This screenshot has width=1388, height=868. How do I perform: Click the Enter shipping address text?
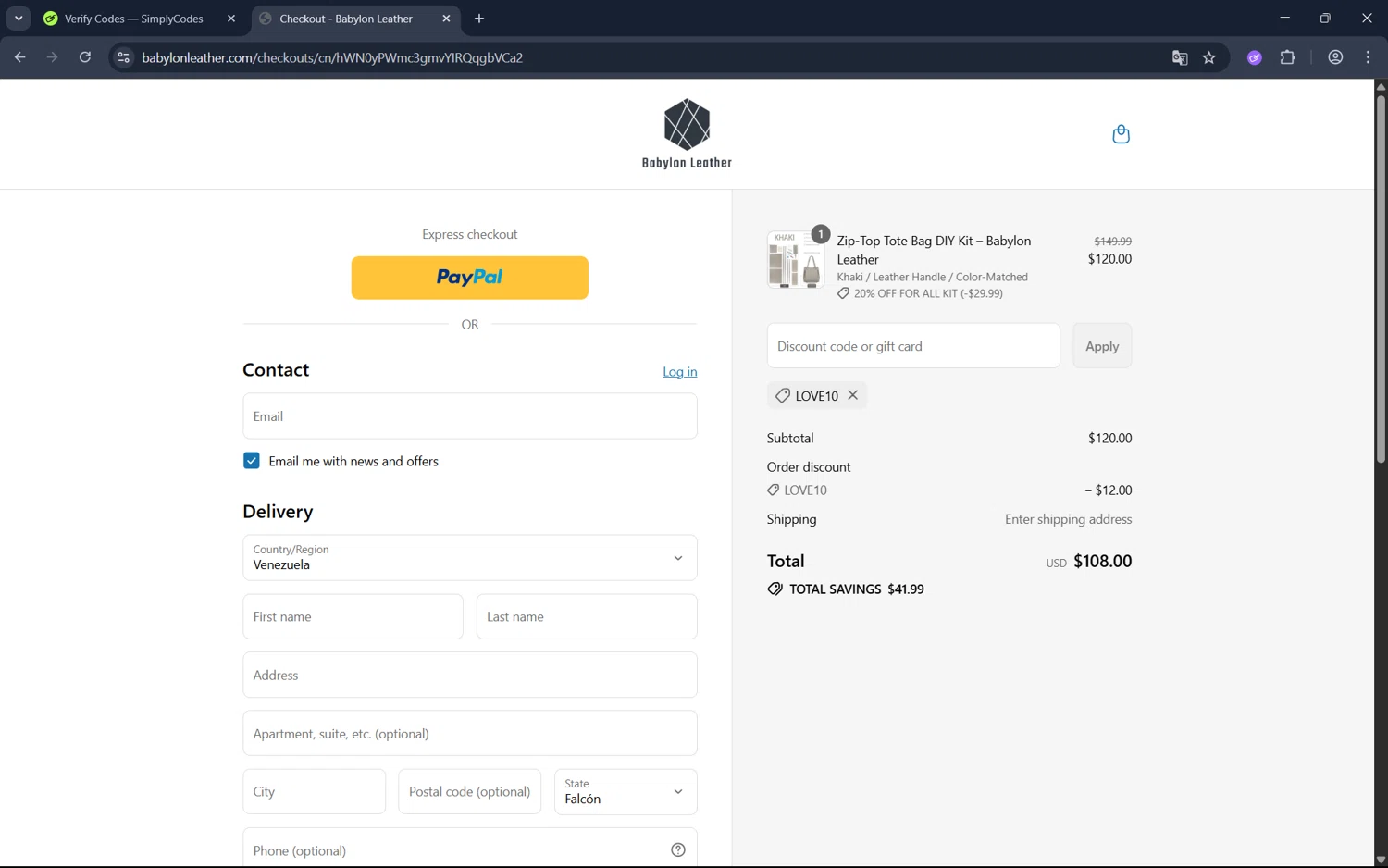coord(1069,519)
